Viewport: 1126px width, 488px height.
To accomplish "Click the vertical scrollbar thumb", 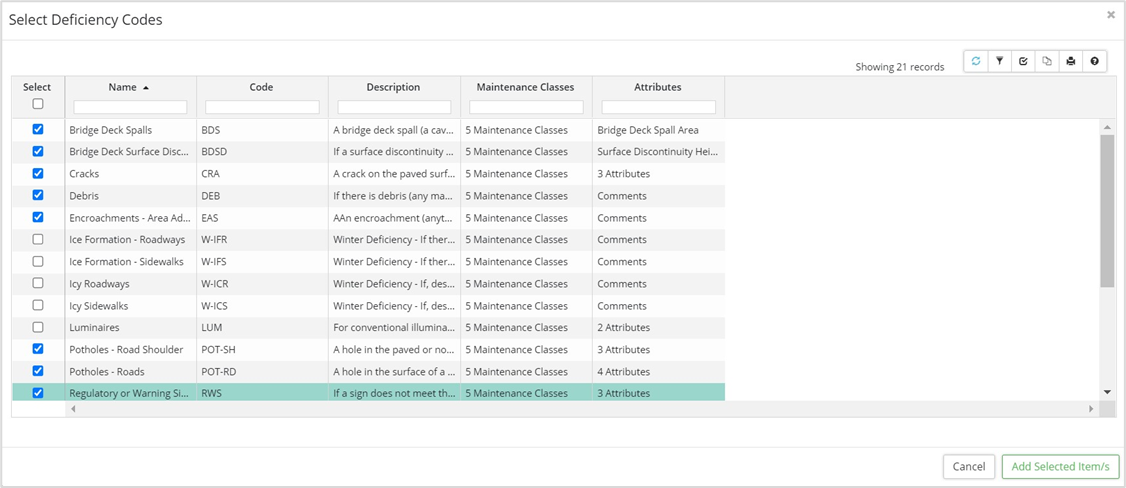I will [1107, 210].
